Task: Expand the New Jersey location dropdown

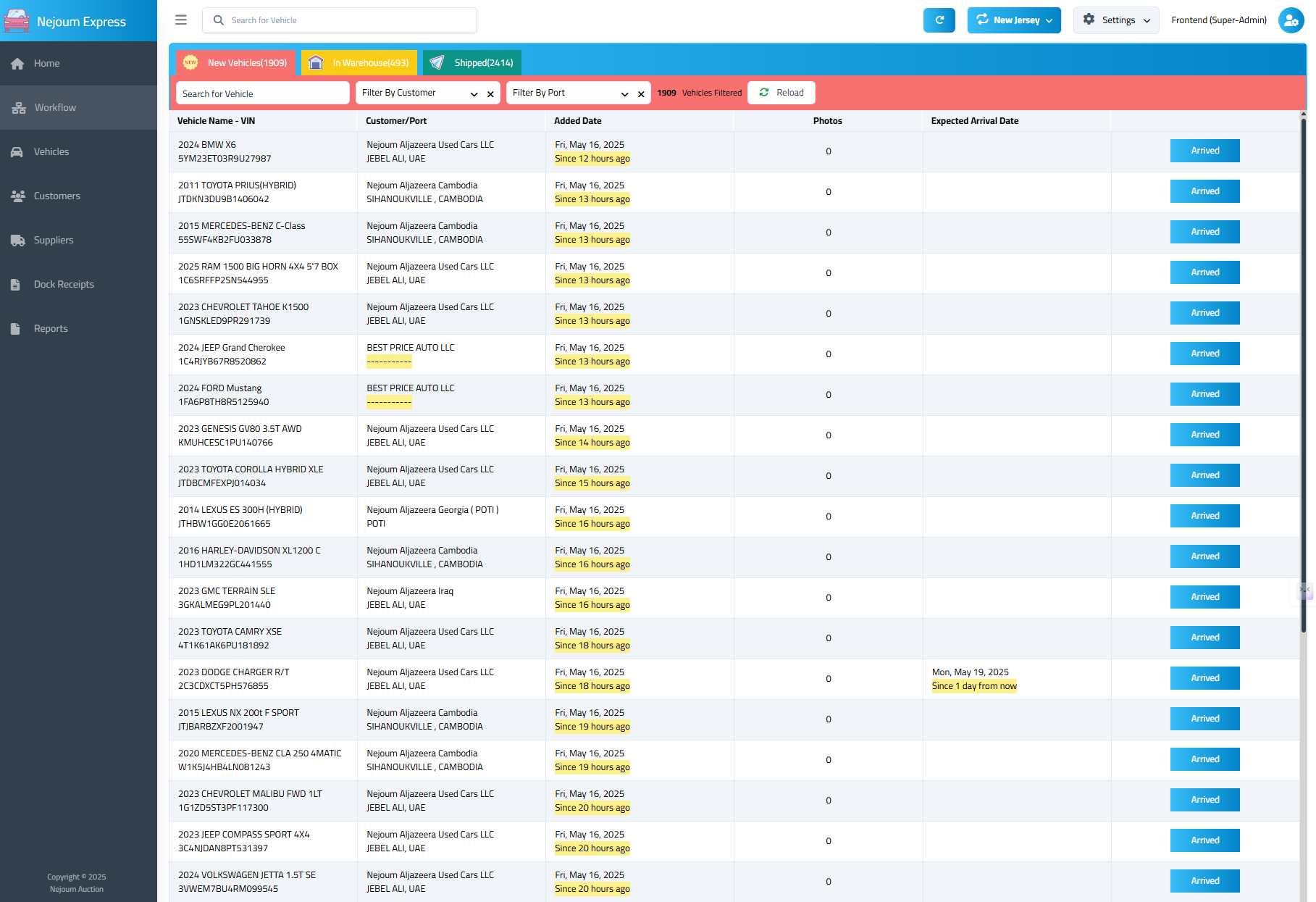Action: [x=1049, y=21]
